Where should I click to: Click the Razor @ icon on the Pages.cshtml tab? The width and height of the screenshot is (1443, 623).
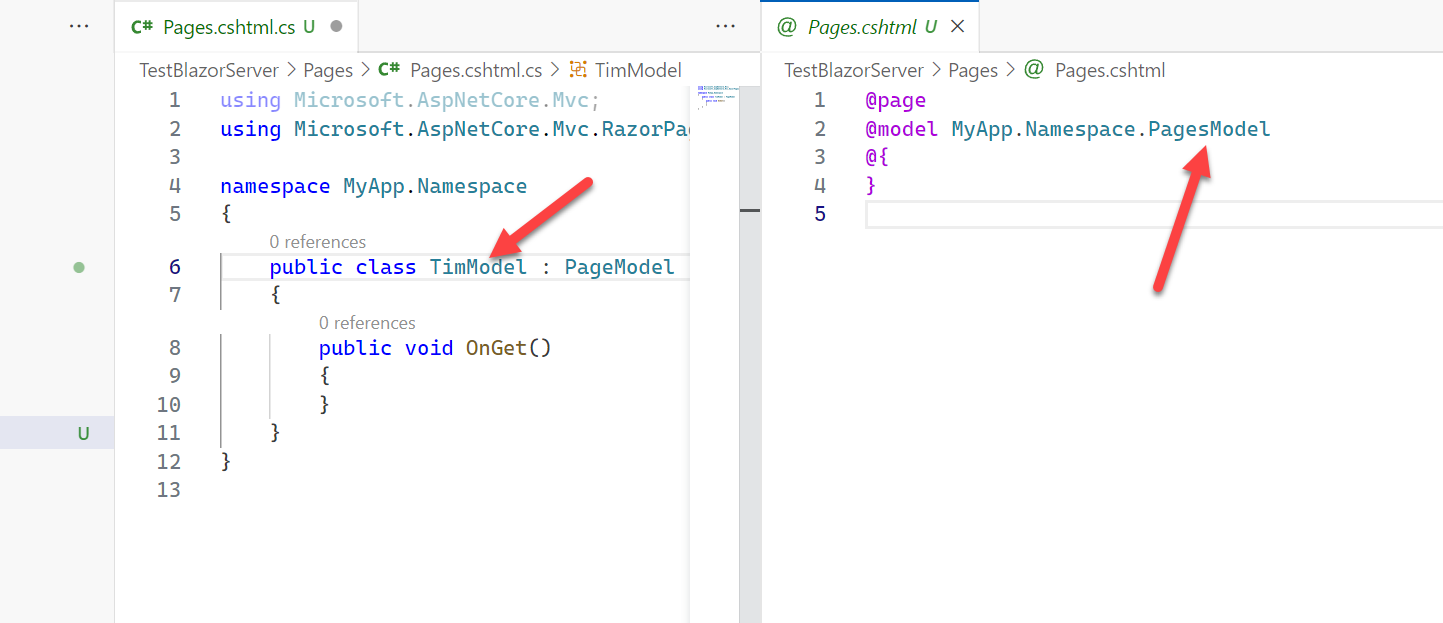pos(787,27)
